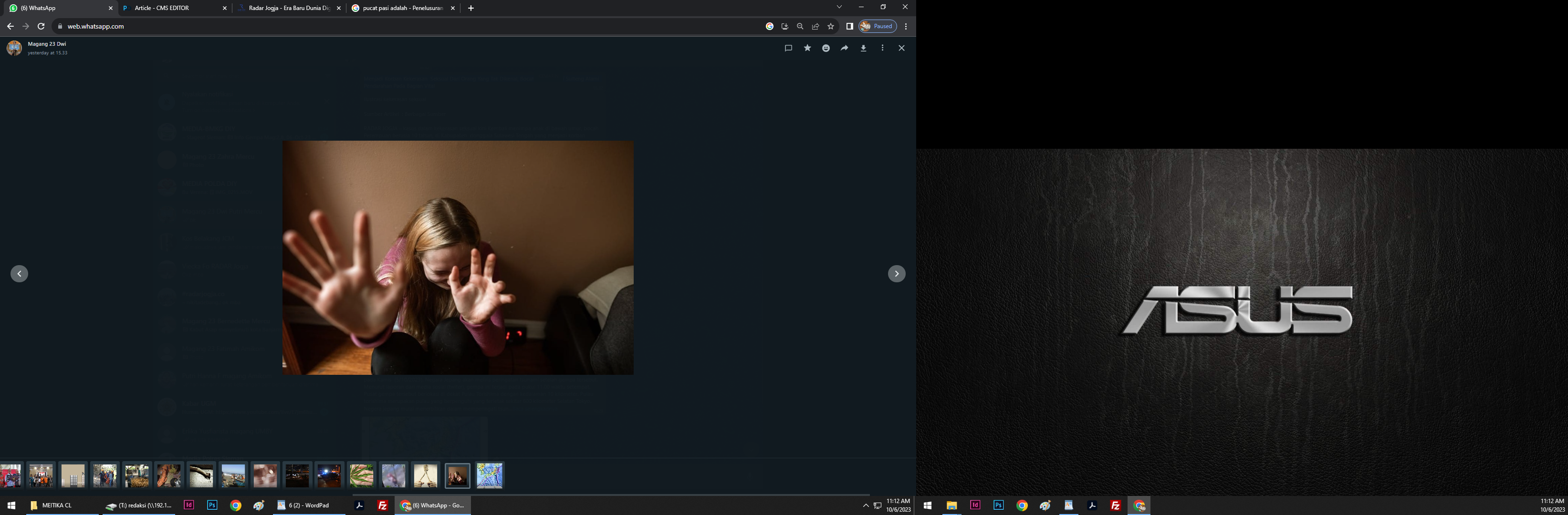
Task: Open the Chrome three-dot menu
Action: click(x=906, y=26)
